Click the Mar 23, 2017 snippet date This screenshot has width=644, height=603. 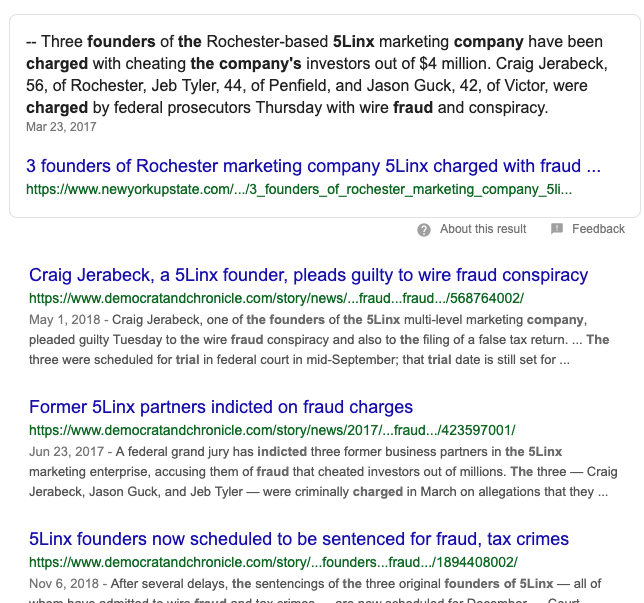61,127
